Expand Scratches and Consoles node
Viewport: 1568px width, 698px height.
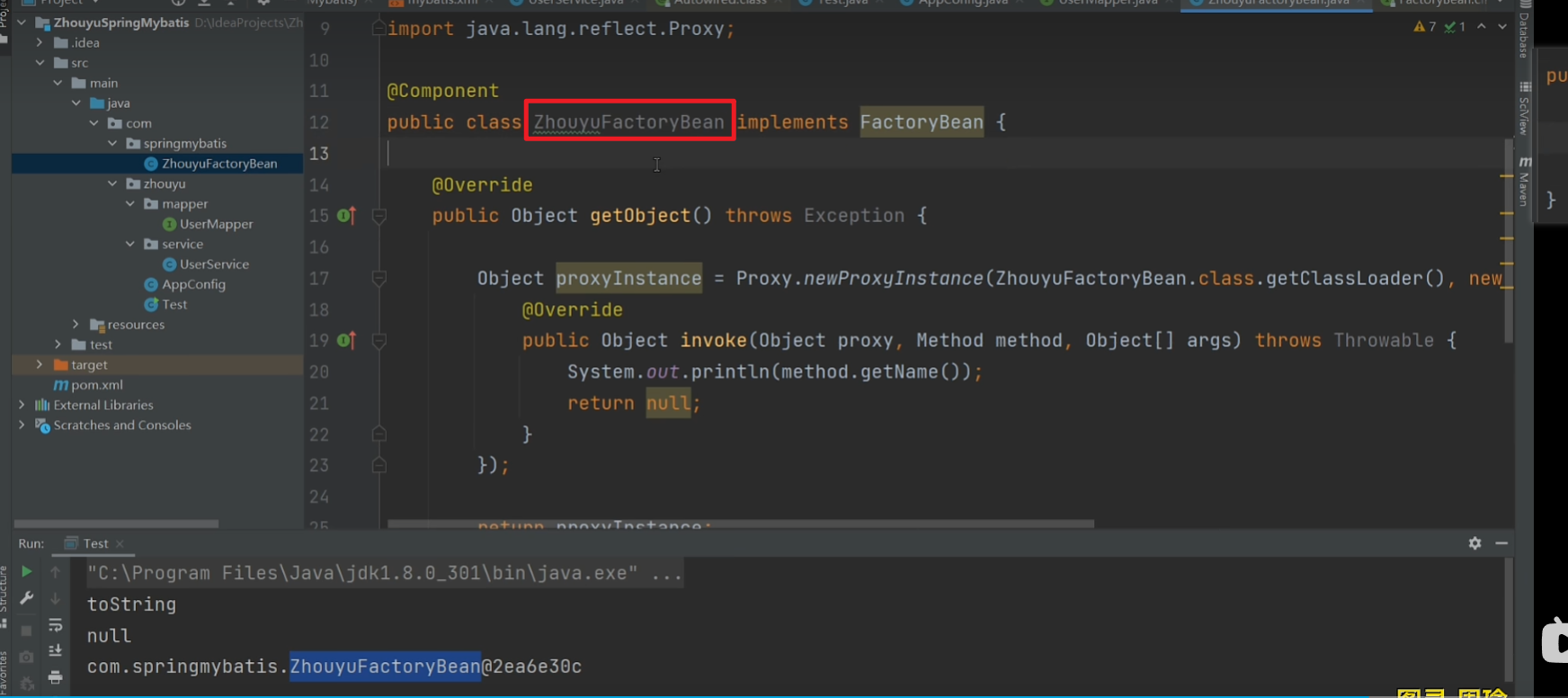click(x=22, y=425)
